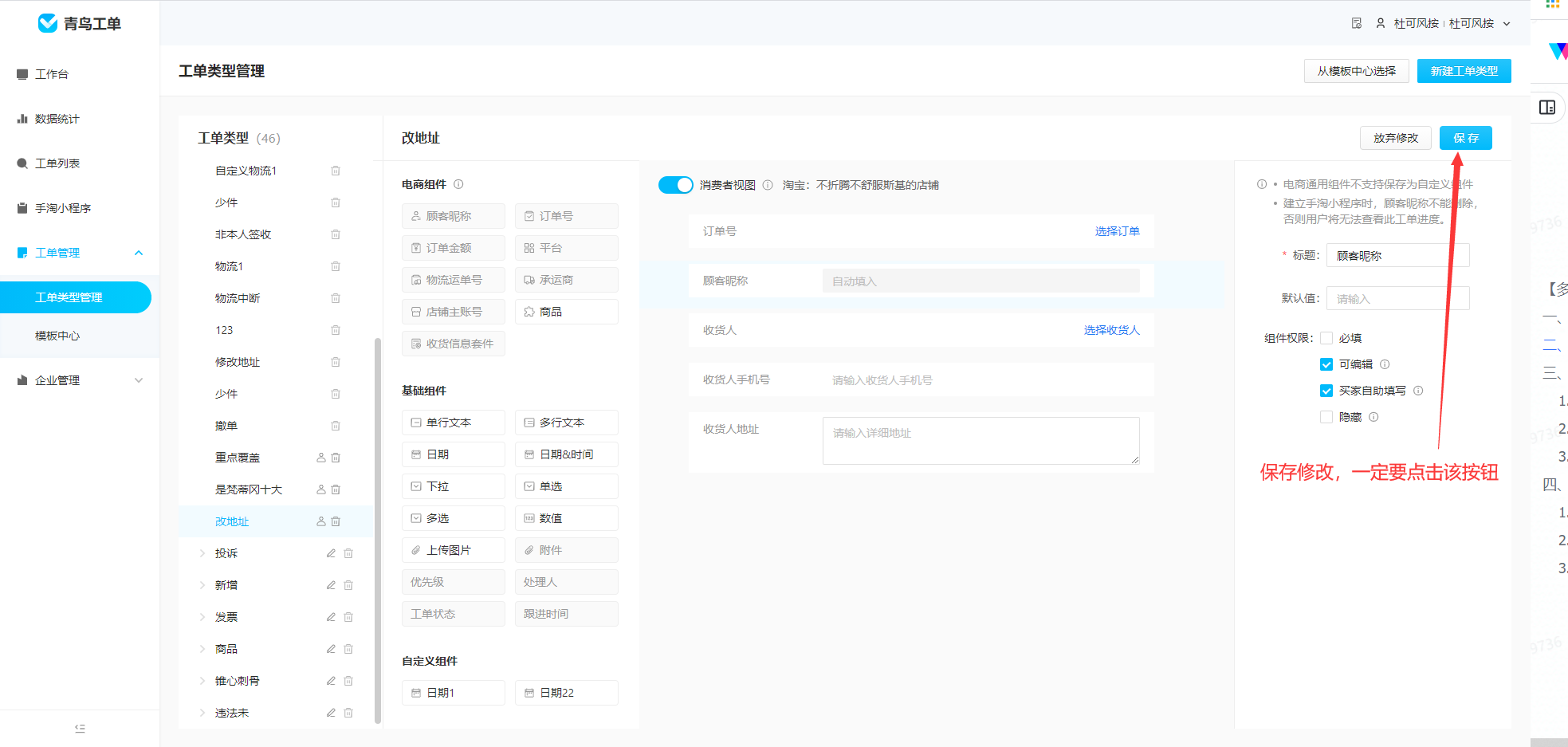
Task: Delete the 锥心刺骨 category
Action: coord(348,681)
